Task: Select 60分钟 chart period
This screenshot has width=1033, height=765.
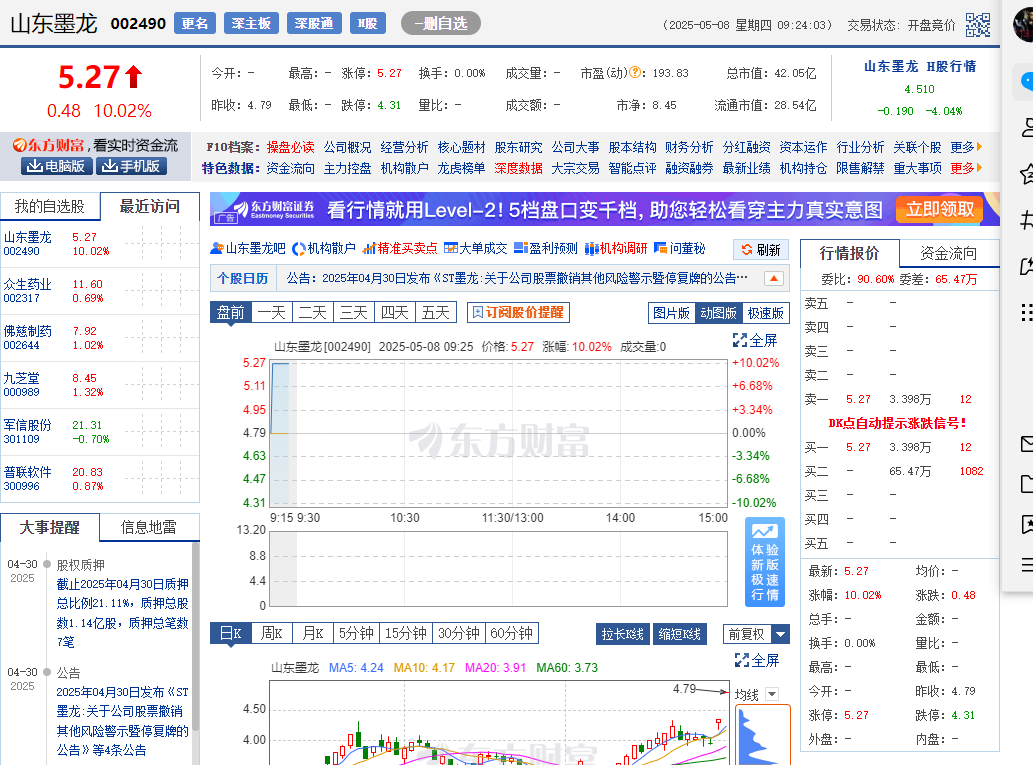Action: tap(512, 633)
